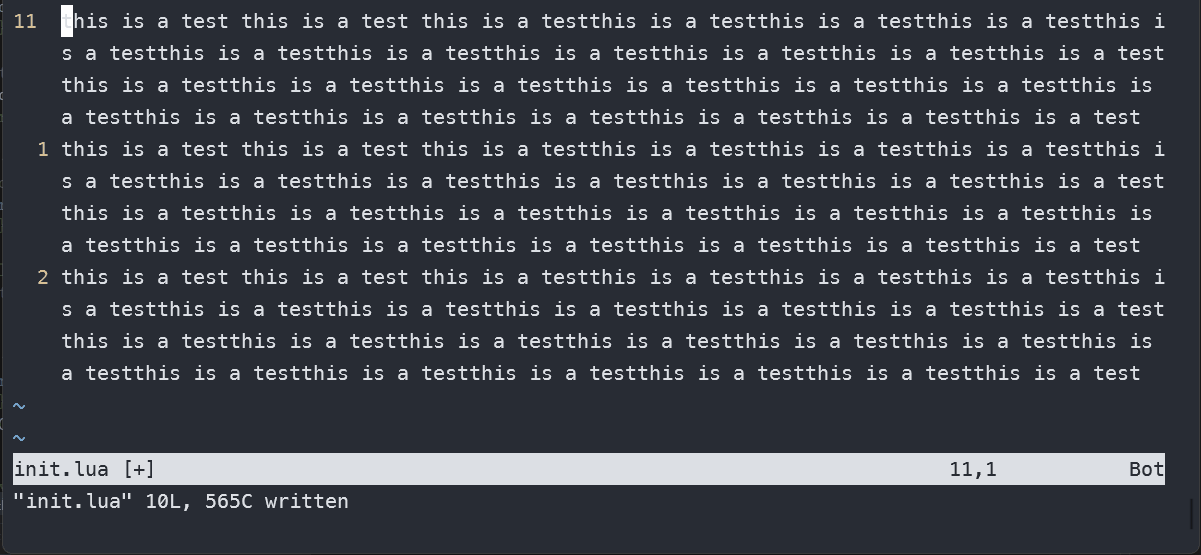Click start of fourth wrapped row of line 1

click(67, 246)
